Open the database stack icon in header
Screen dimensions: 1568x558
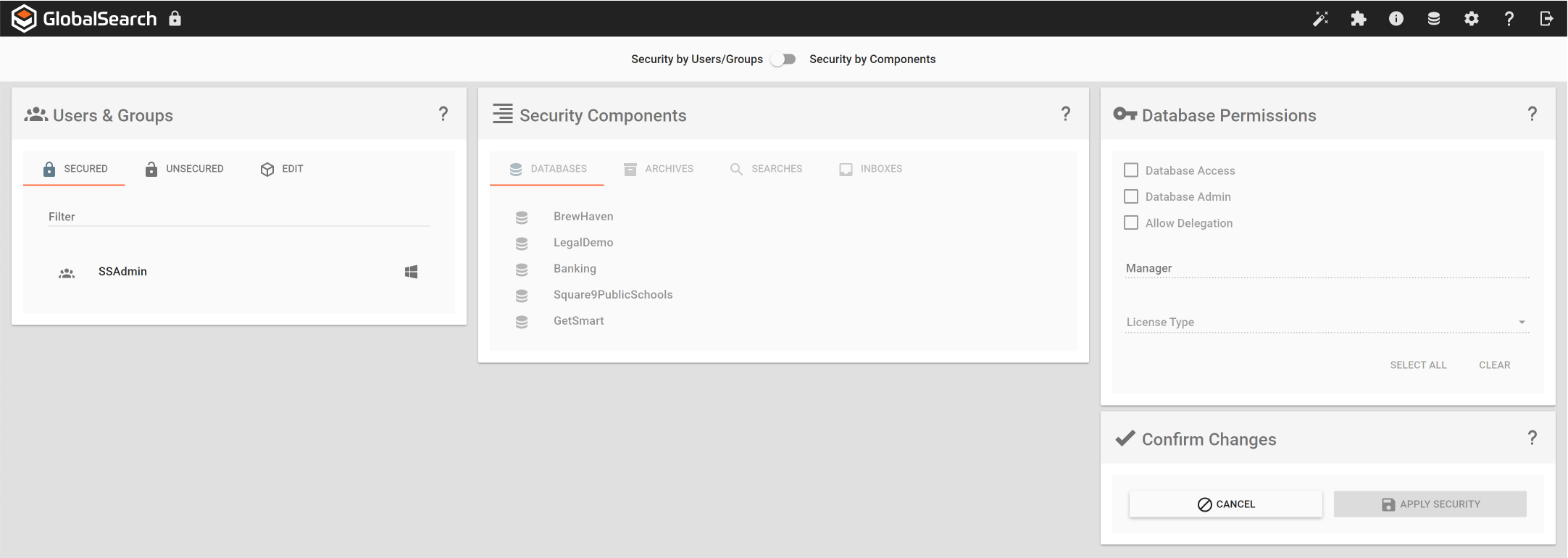click(1433, 19)
